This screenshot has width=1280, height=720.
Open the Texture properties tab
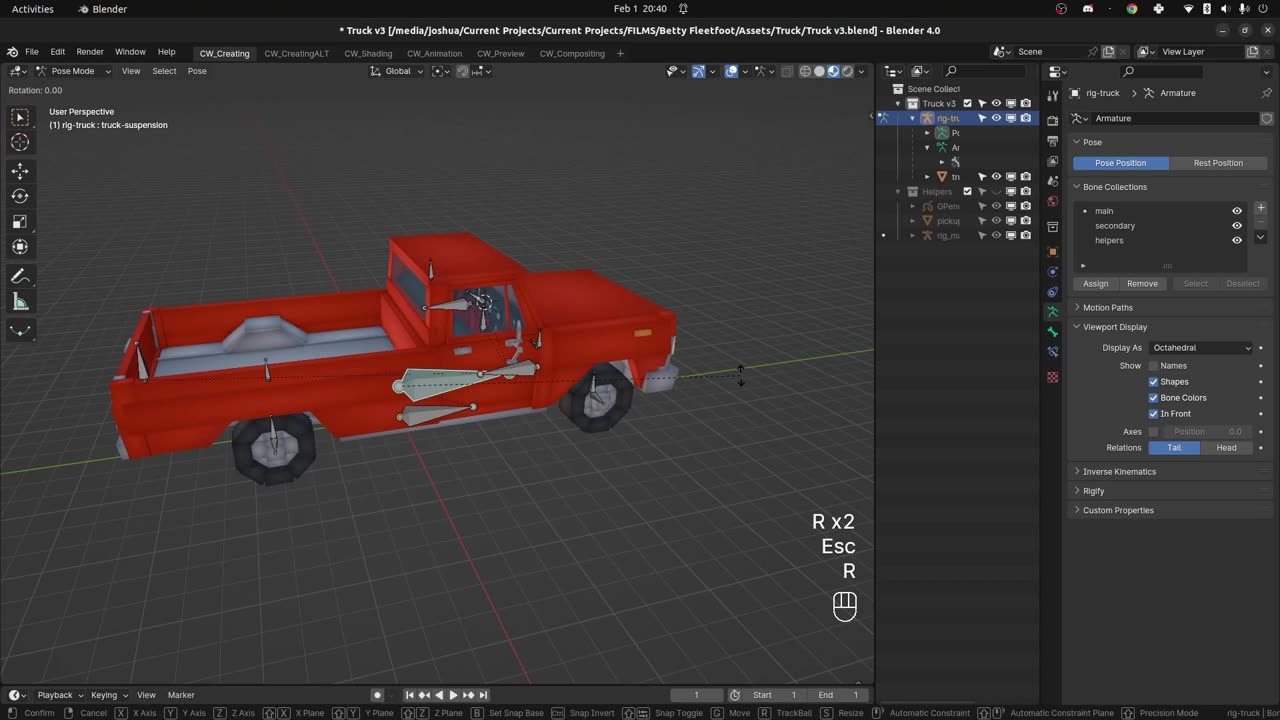[x=1052, y=377]
